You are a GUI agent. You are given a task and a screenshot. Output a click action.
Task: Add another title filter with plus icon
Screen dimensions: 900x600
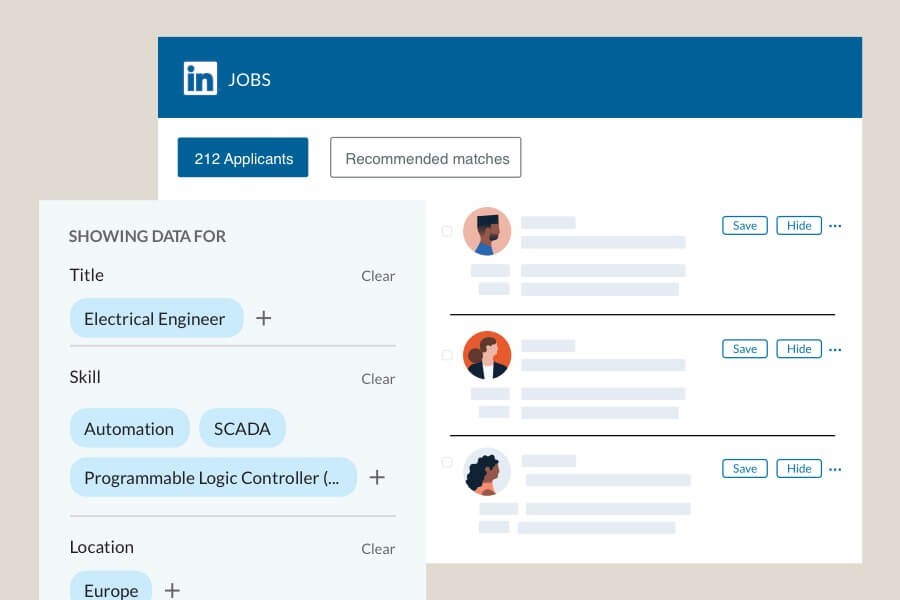tap(263, 318)
